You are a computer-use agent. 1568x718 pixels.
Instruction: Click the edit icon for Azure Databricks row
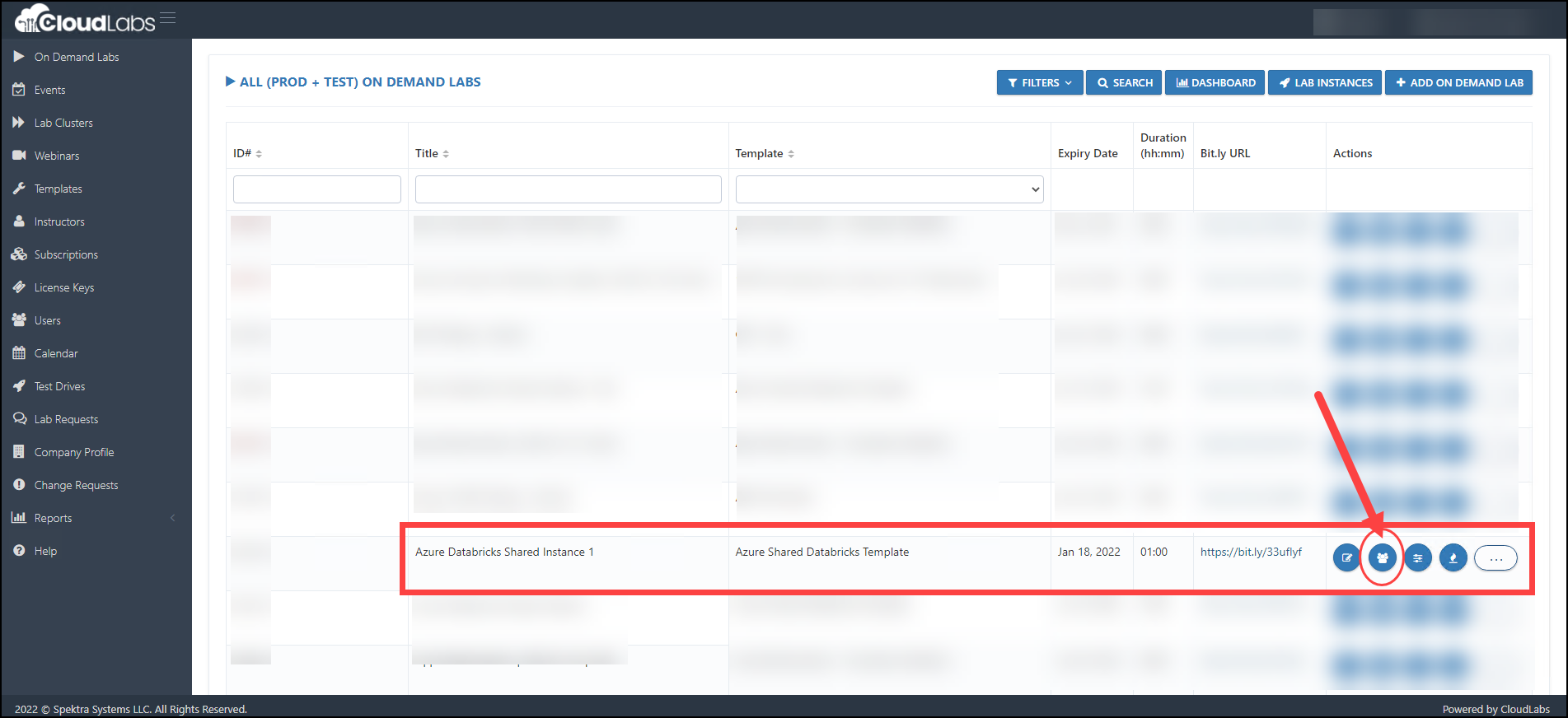[1346, 558]
